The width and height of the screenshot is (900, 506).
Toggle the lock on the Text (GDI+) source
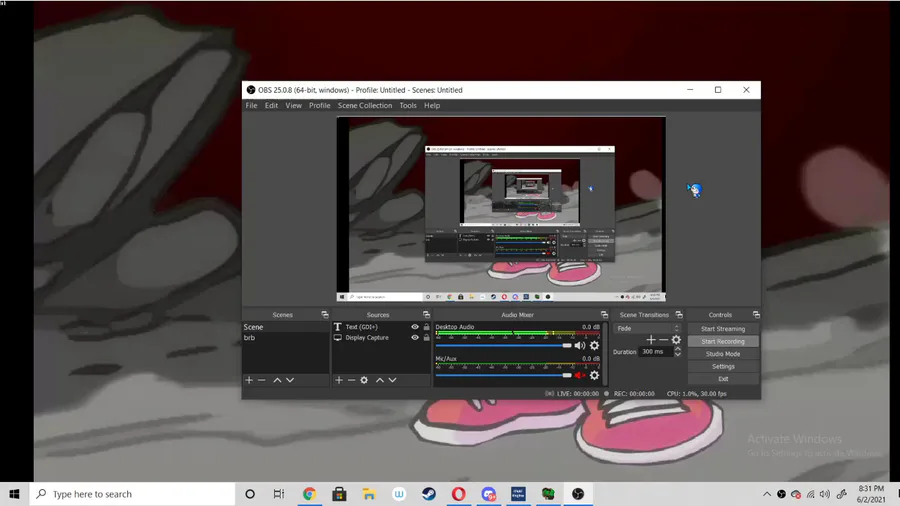pos(426,327)
